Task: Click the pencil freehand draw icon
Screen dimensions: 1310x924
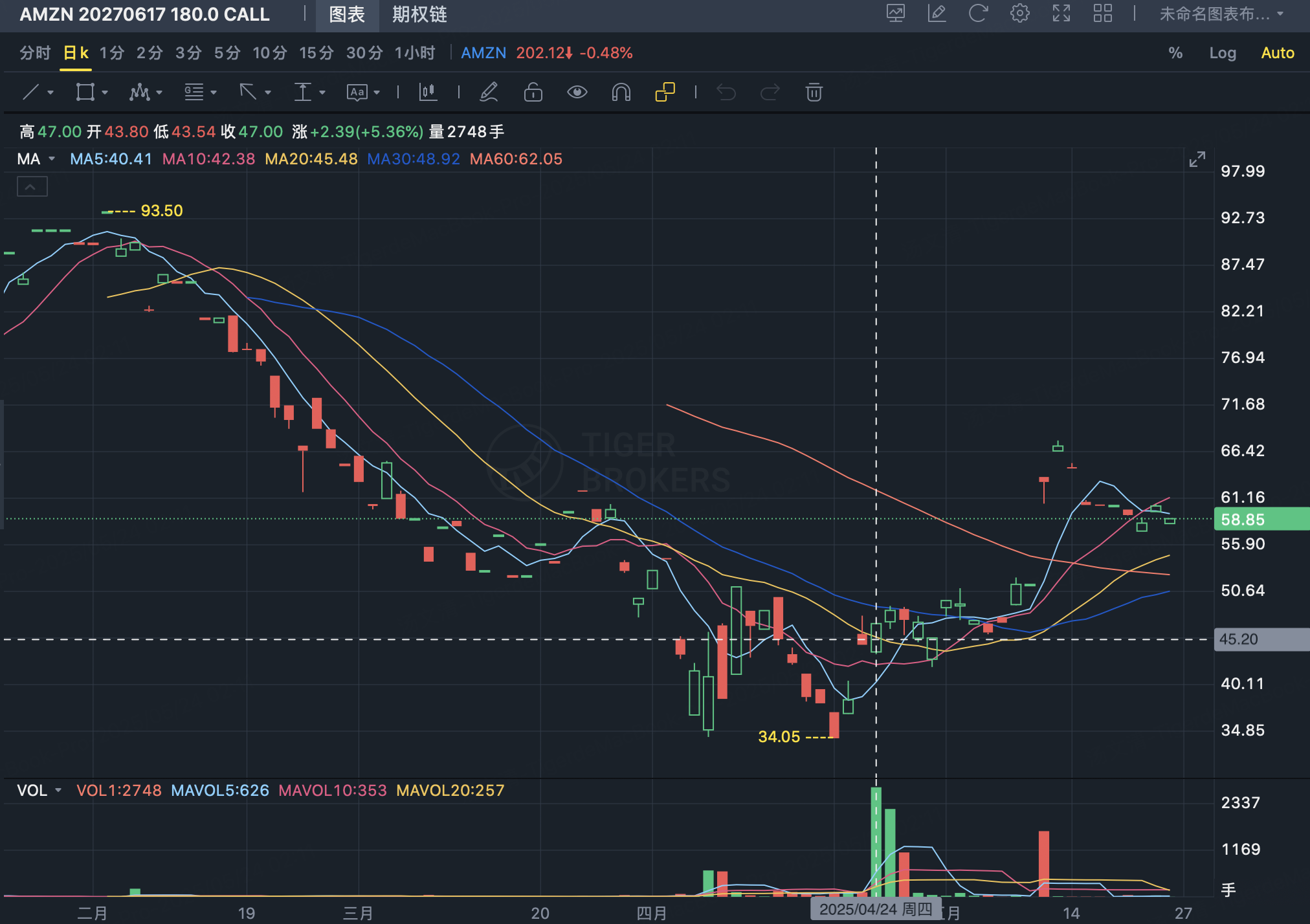Action: pyautogui.click(x=489, y=93)
